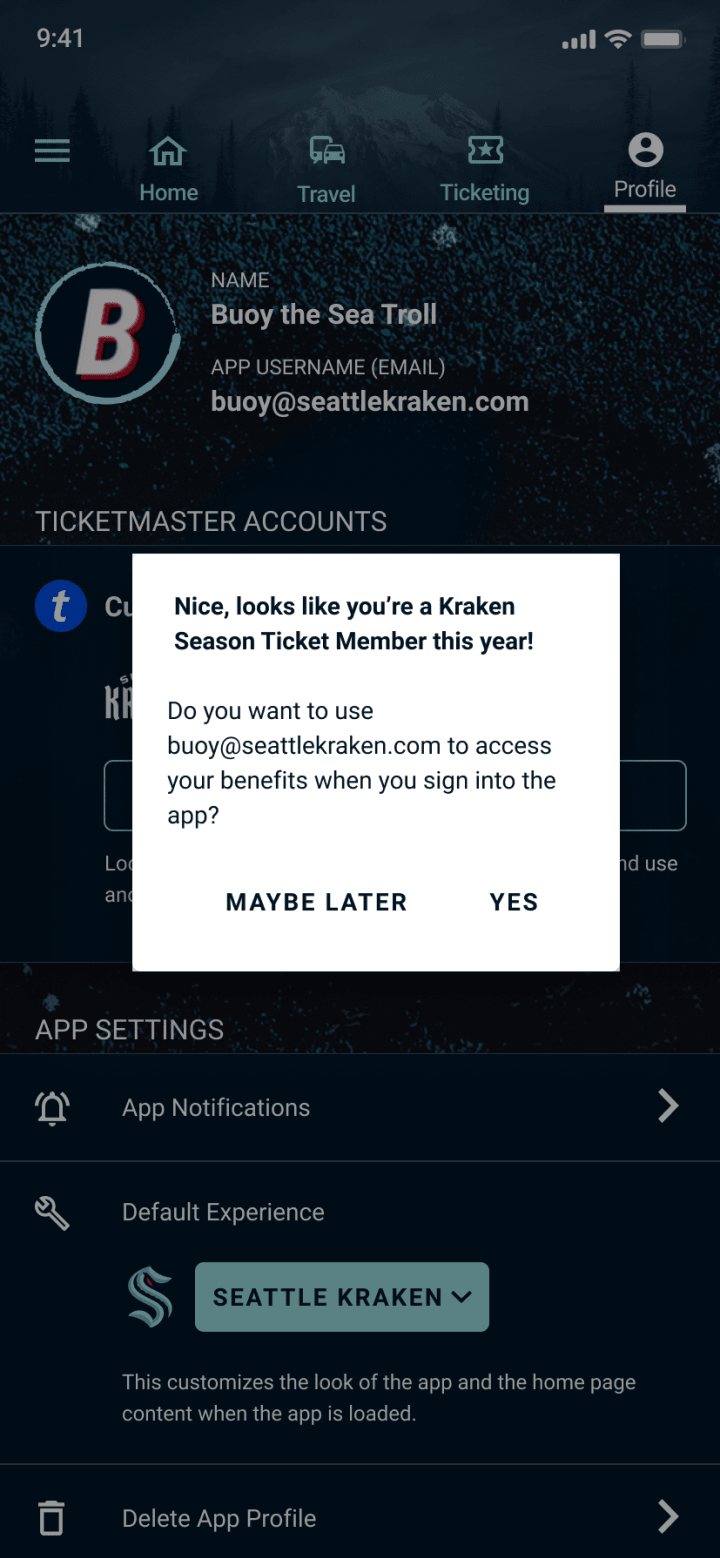Tap the Travel car icon
720x1558 pixels.
(x=326, y=151)
